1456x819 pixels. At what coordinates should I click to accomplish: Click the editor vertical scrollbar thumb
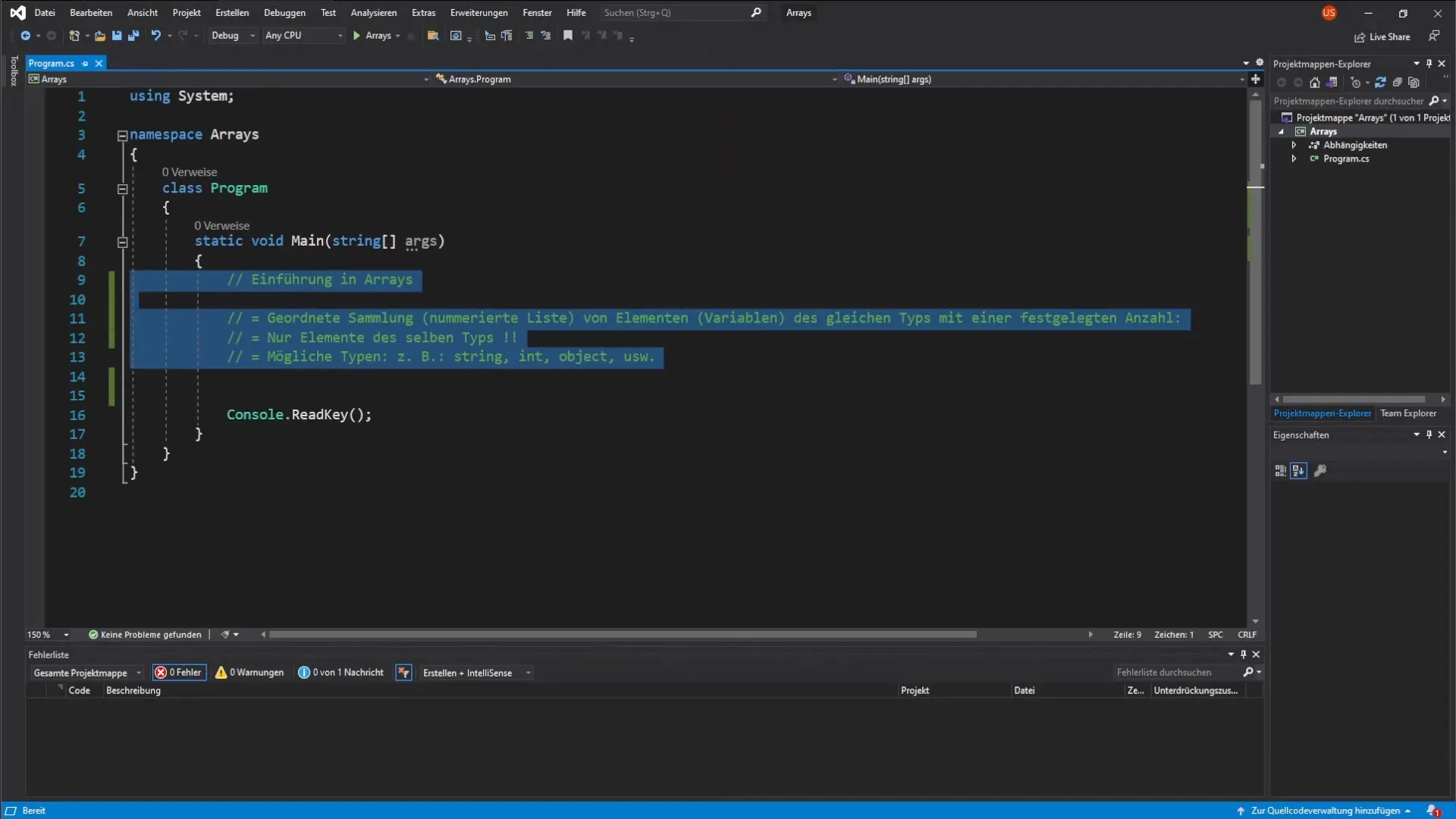pos(1255,243)
